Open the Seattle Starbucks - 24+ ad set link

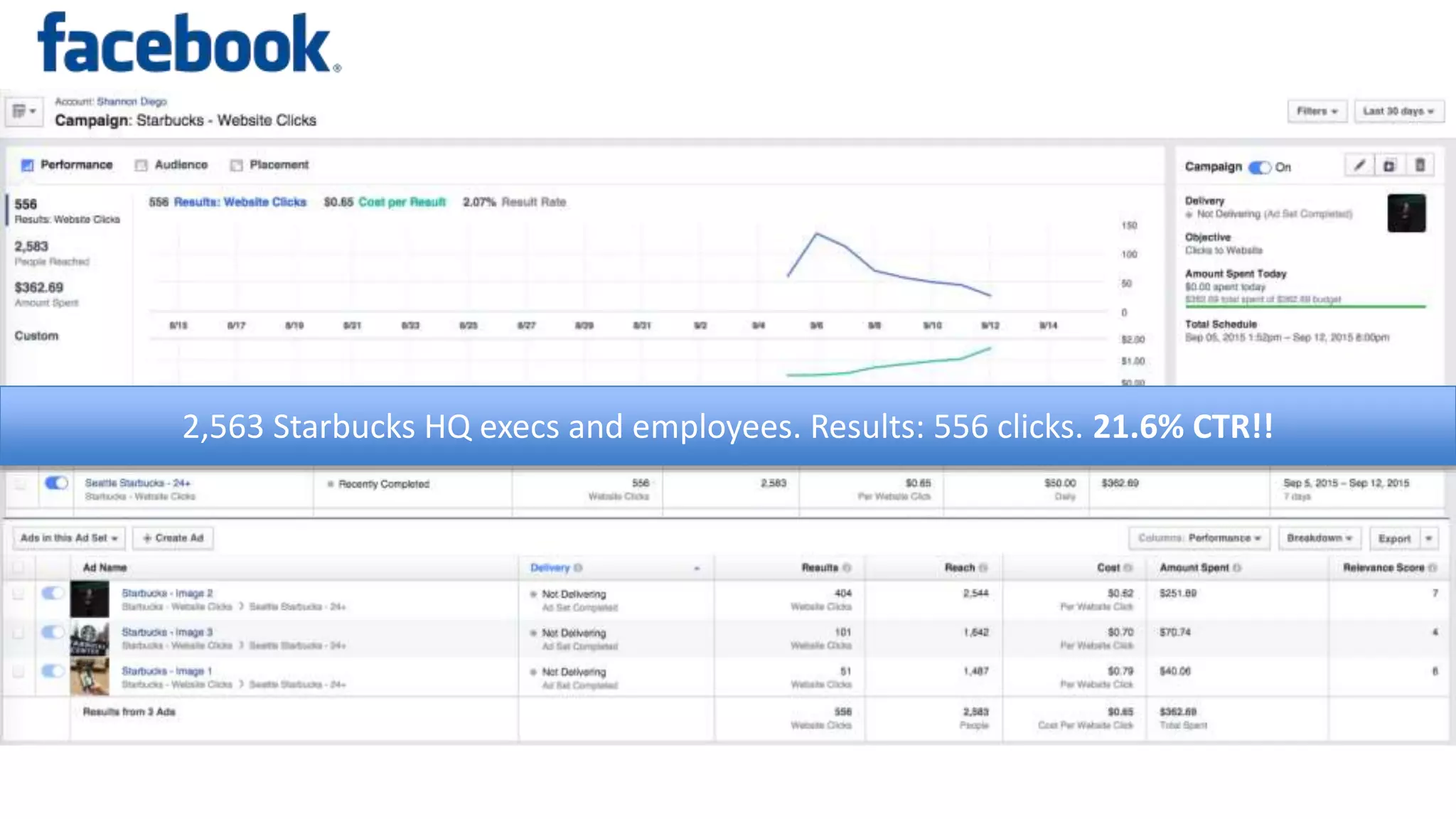point(137,483)
